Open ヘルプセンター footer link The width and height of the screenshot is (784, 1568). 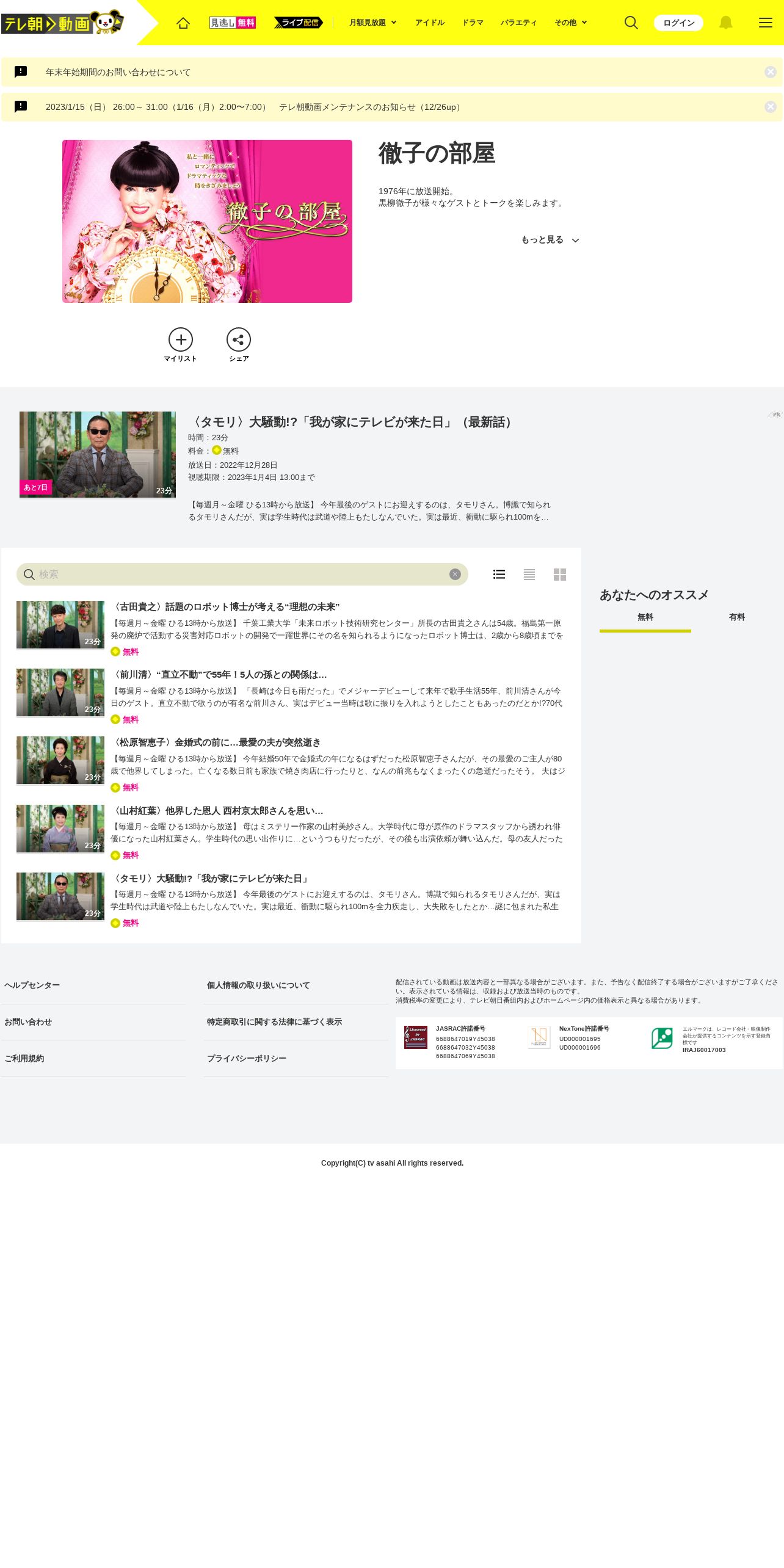pyautogui.click(x=32, y=985)
